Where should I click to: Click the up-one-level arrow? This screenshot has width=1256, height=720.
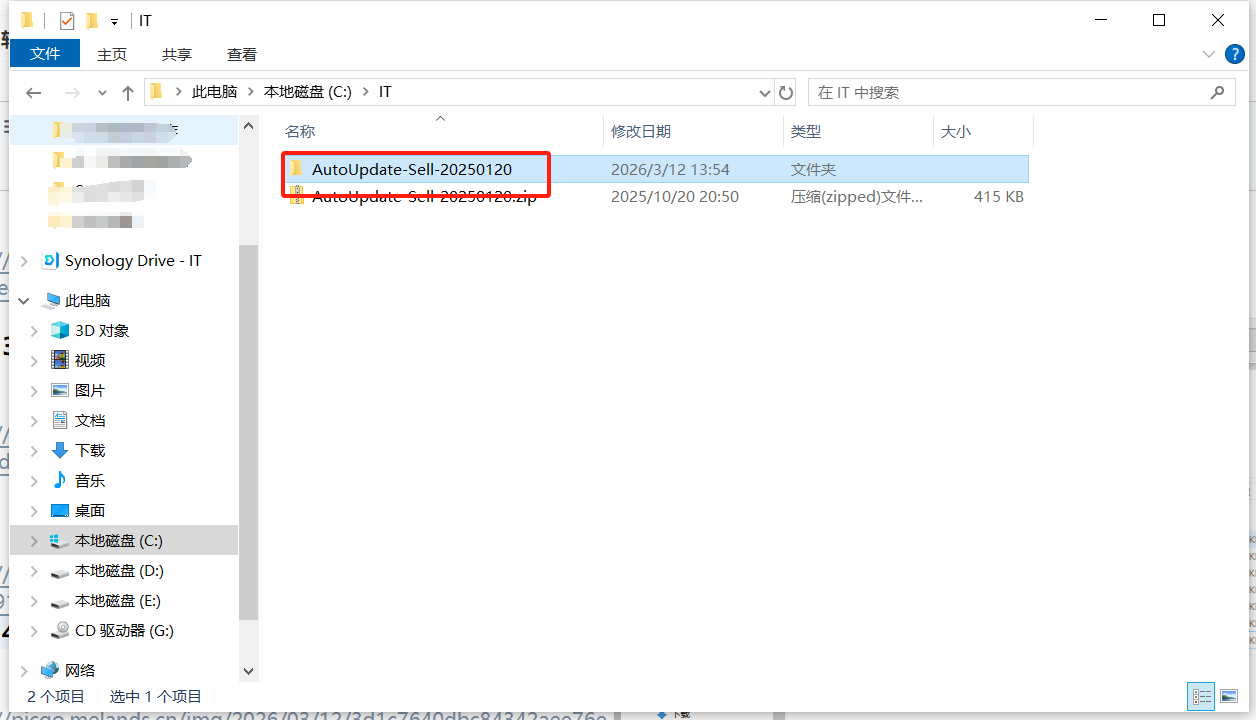[x=128, y=93]
